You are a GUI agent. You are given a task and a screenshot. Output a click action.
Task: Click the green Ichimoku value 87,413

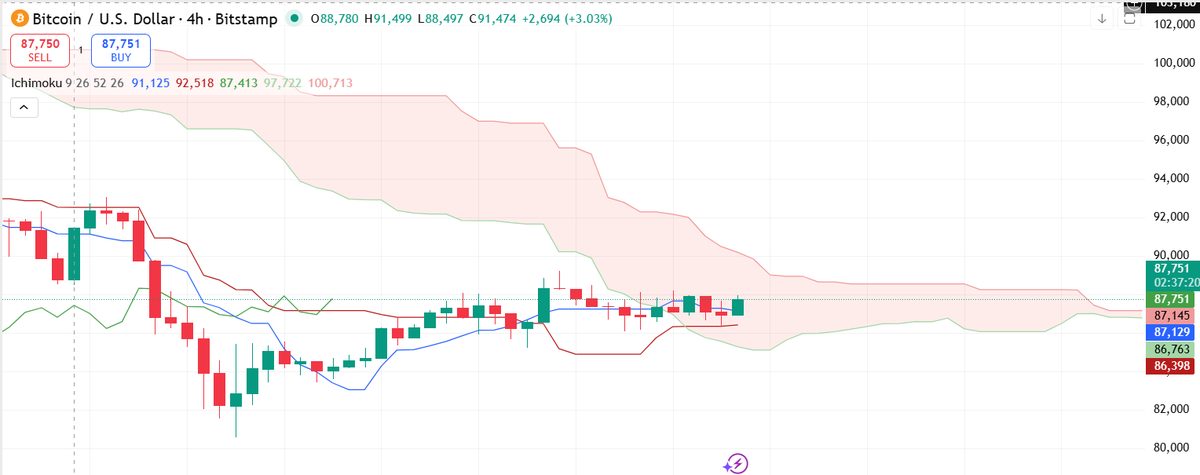click(238, 83)
